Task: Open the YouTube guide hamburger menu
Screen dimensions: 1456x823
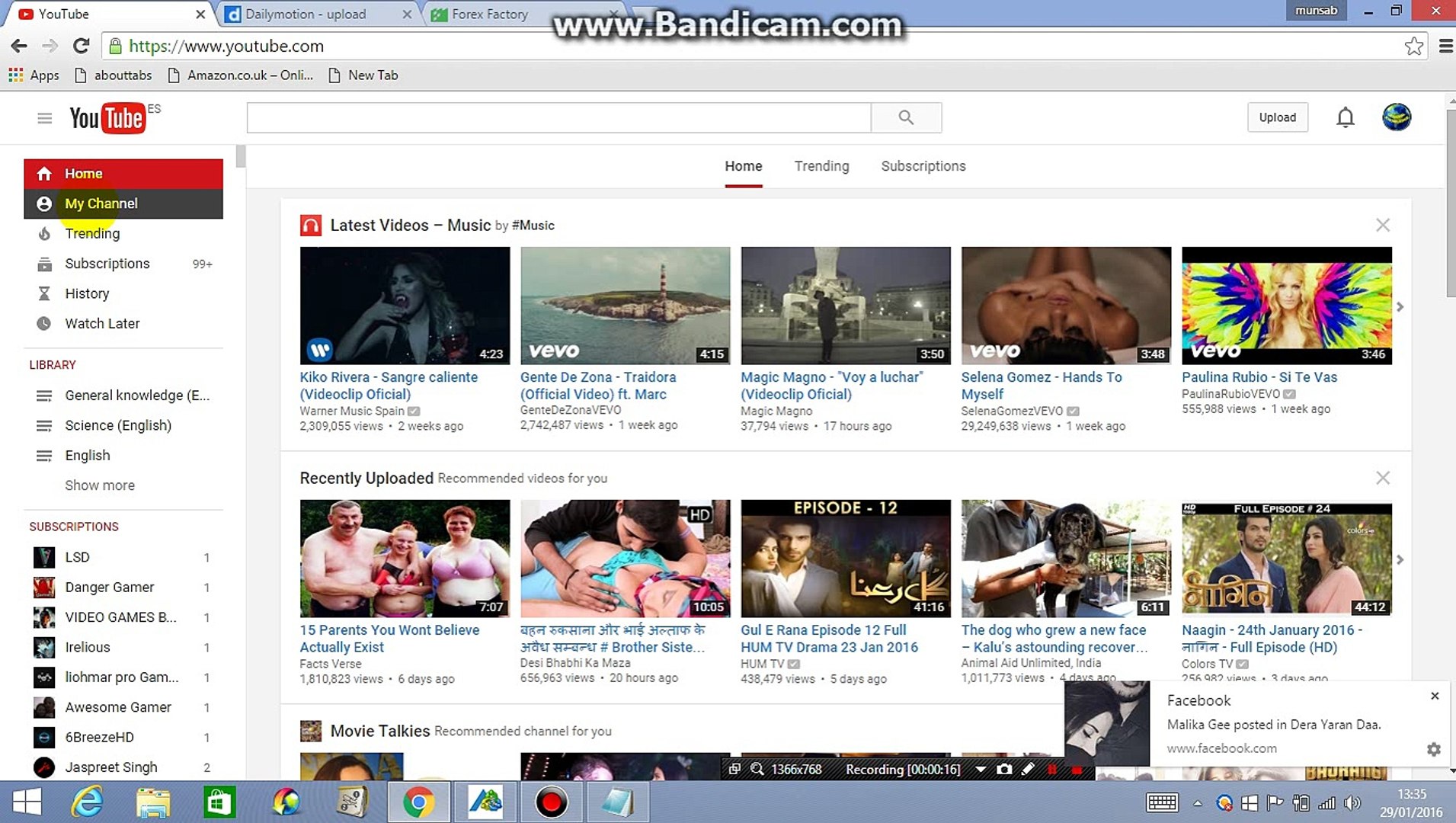Action: [45, 118]
